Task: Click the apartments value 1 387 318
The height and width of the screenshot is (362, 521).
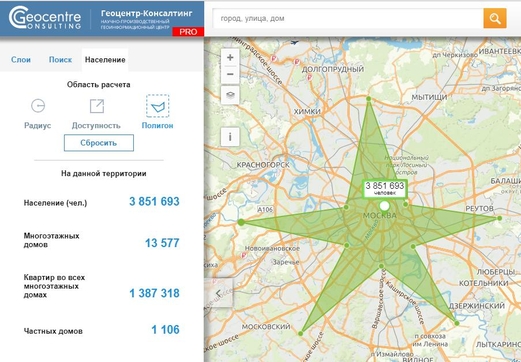Action: tap(154, 293)
